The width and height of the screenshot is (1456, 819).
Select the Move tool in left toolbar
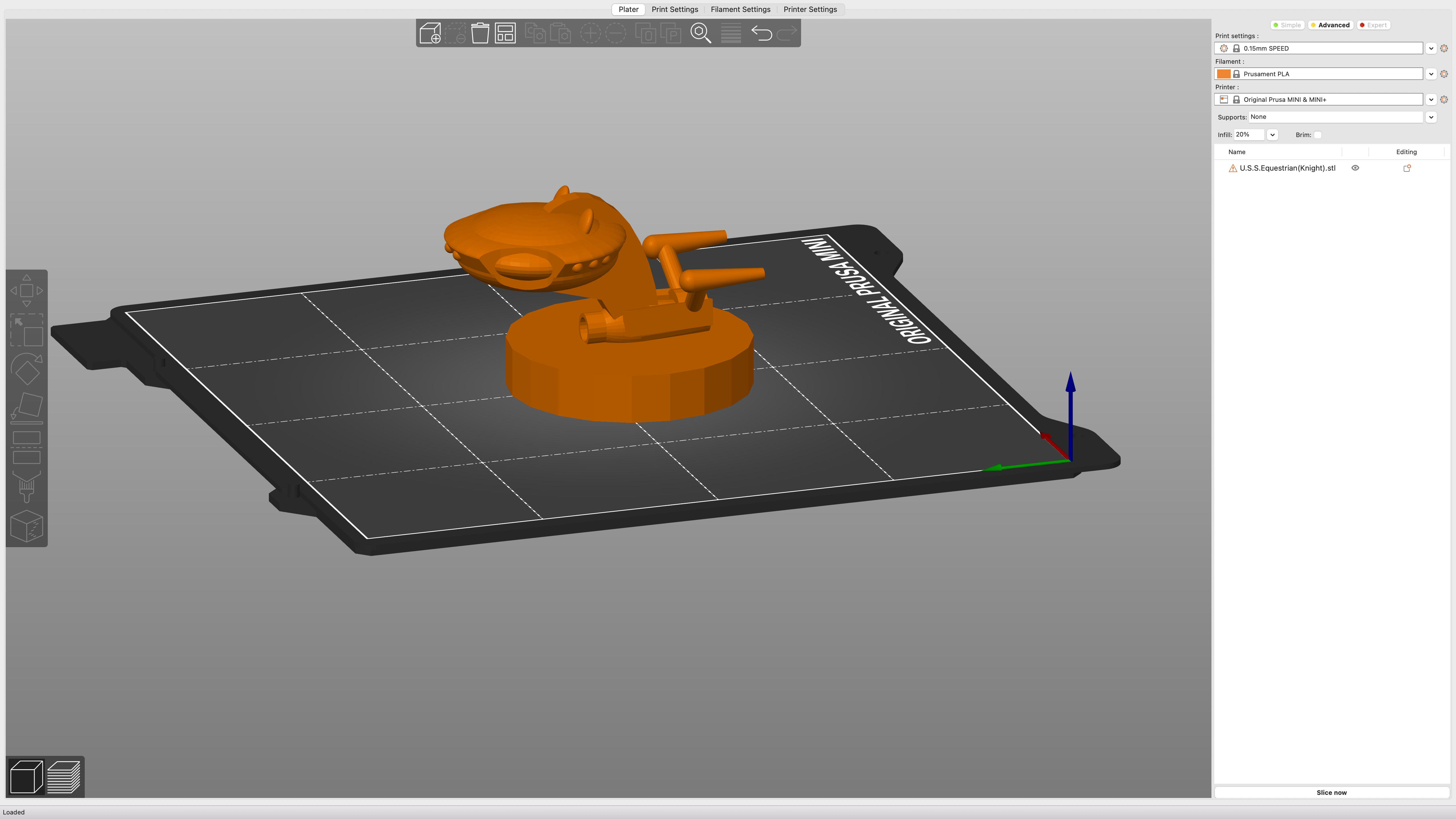coord(26,291)
